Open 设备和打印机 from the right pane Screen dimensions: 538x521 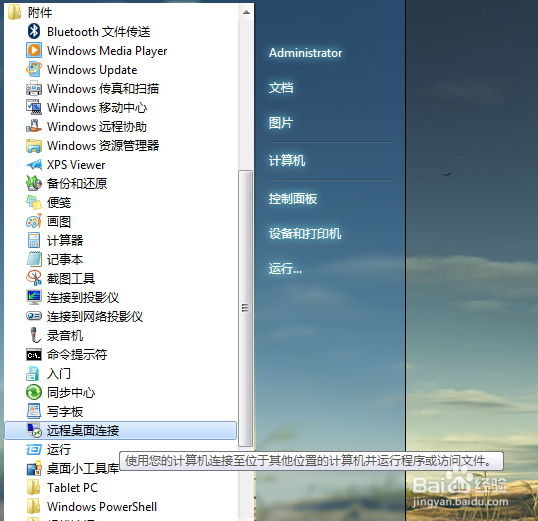305,233
